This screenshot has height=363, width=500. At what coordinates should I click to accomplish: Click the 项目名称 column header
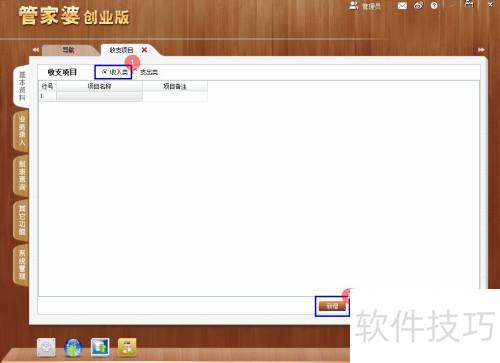[99, 86]
